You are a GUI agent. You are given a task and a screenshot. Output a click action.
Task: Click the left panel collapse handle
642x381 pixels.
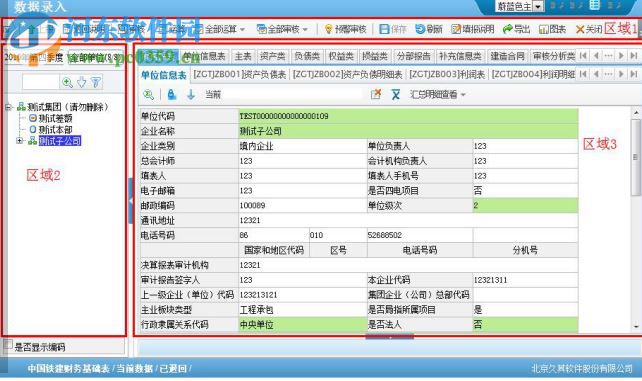point(131,201)
